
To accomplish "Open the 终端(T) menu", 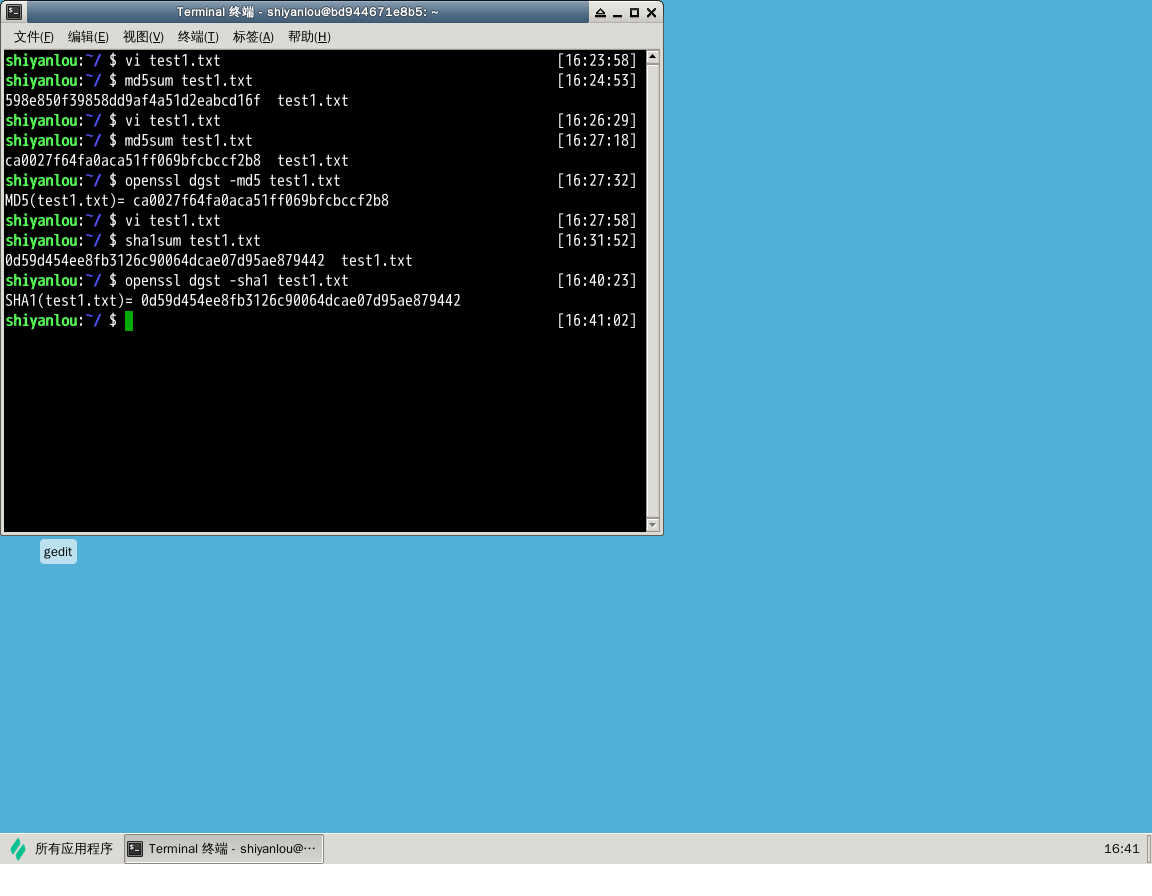I will (x=198, y=37).
